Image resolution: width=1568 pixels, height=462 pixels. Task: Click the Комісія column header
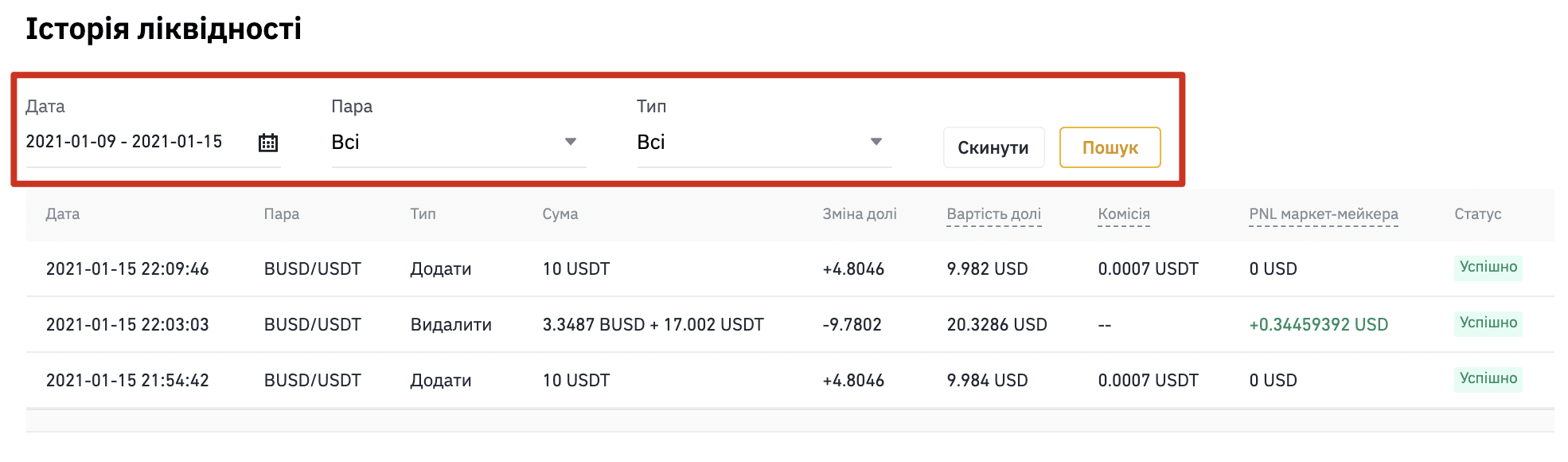click(x=1123, y=214)
